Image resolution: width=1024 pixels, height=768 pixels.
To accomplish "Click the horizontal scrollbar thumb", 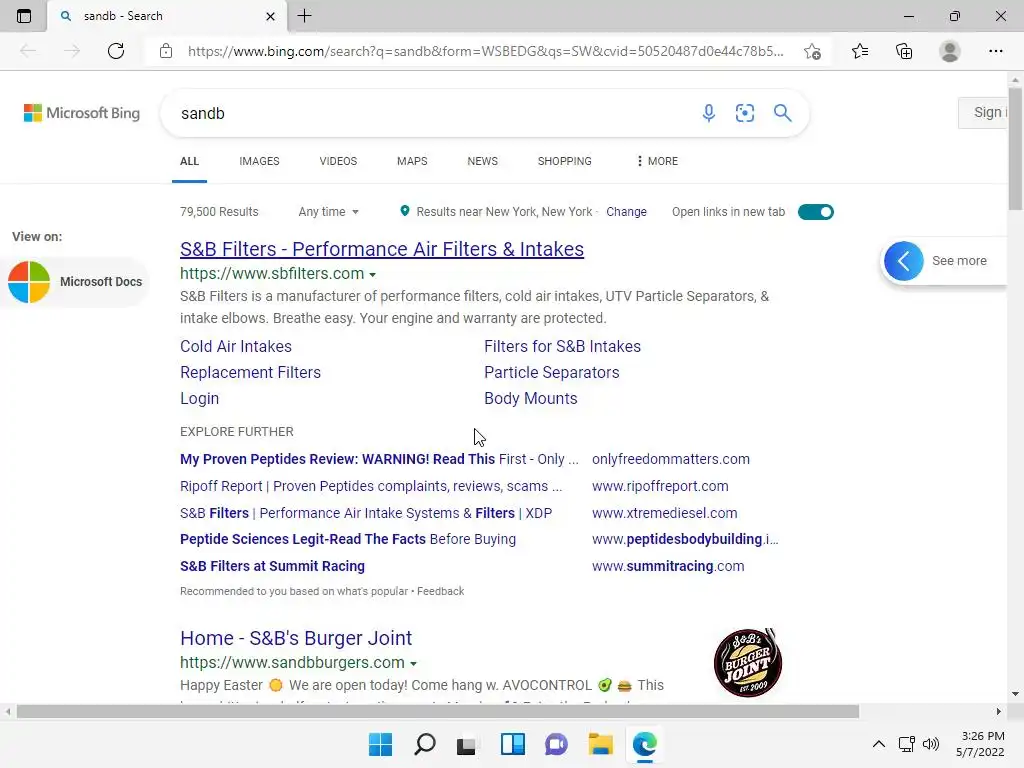I will coord(438,711).
